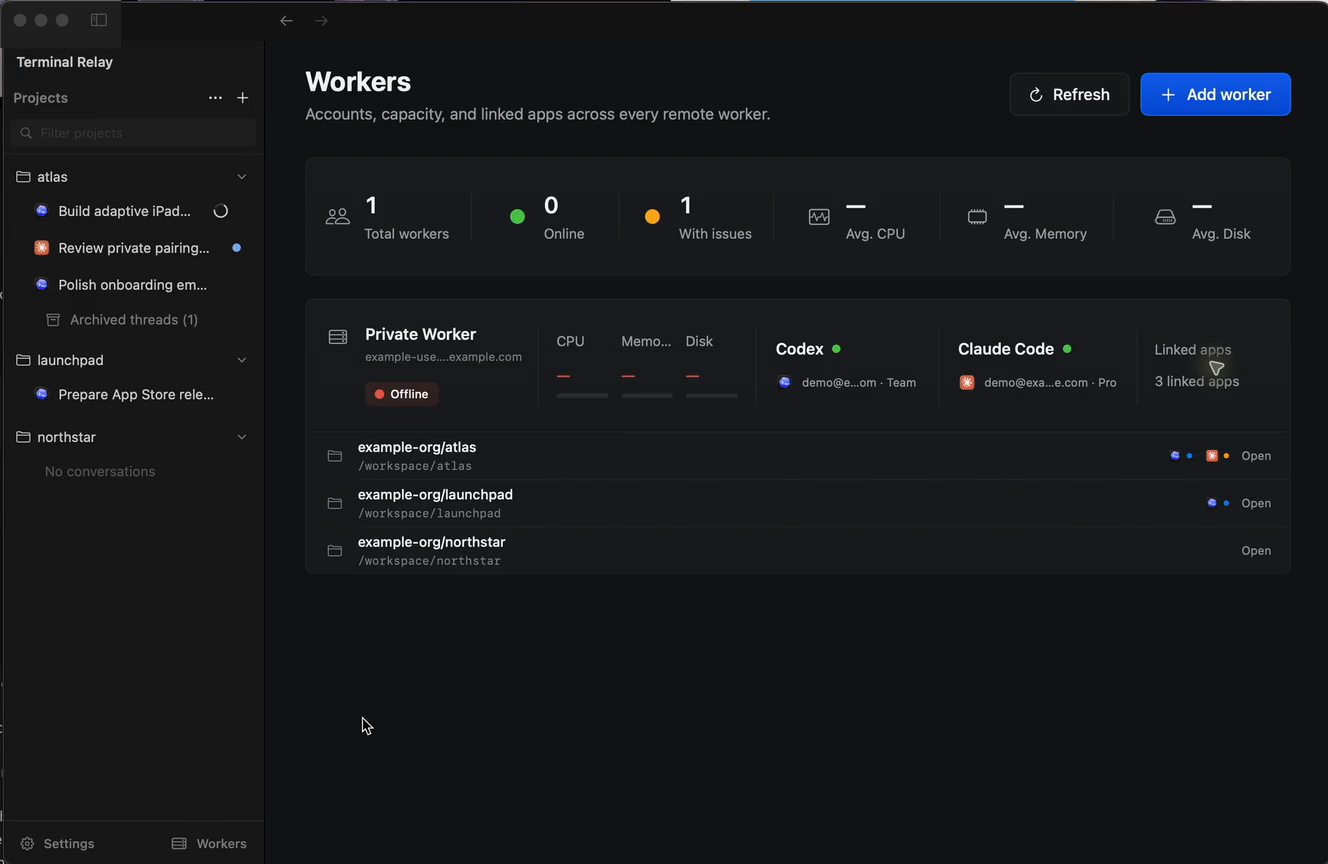Open Archived threads (1)

pos(134,320)
